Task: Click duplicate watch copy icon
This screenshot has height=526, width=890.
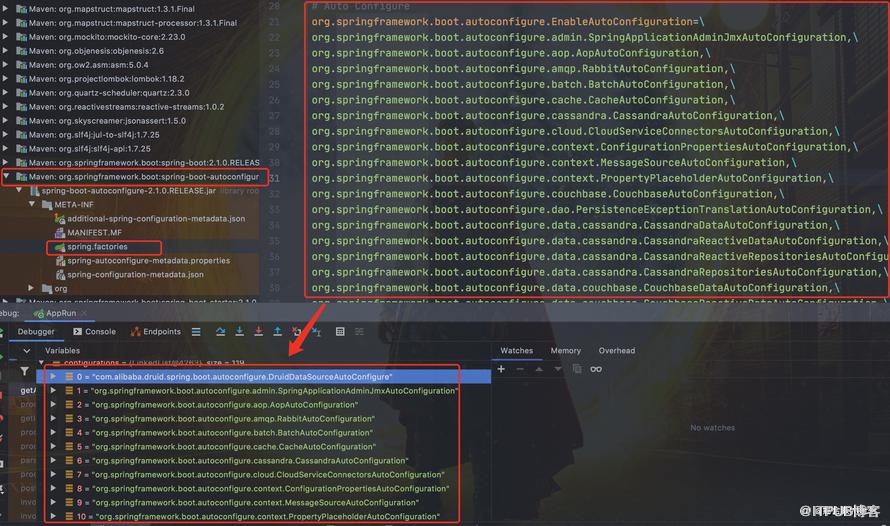Action: tap(577, 369)
